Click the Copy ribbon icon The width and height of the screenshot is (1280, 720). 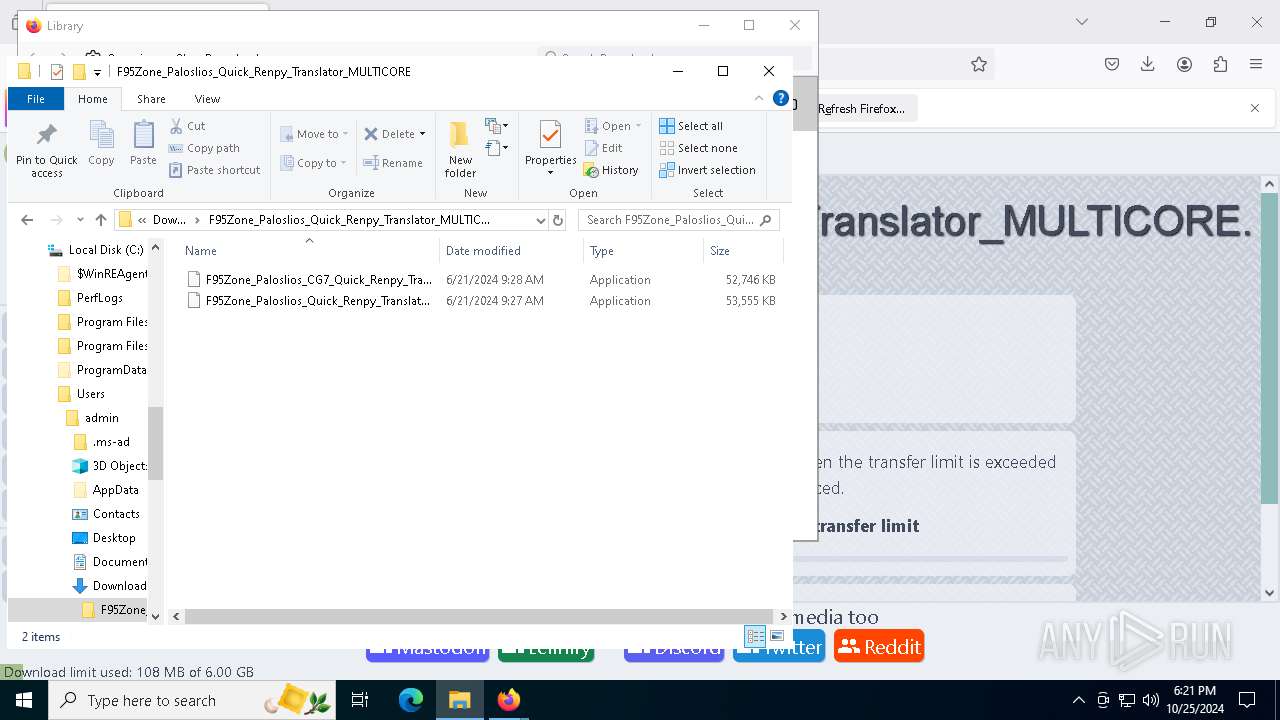[x=101, y=143]
